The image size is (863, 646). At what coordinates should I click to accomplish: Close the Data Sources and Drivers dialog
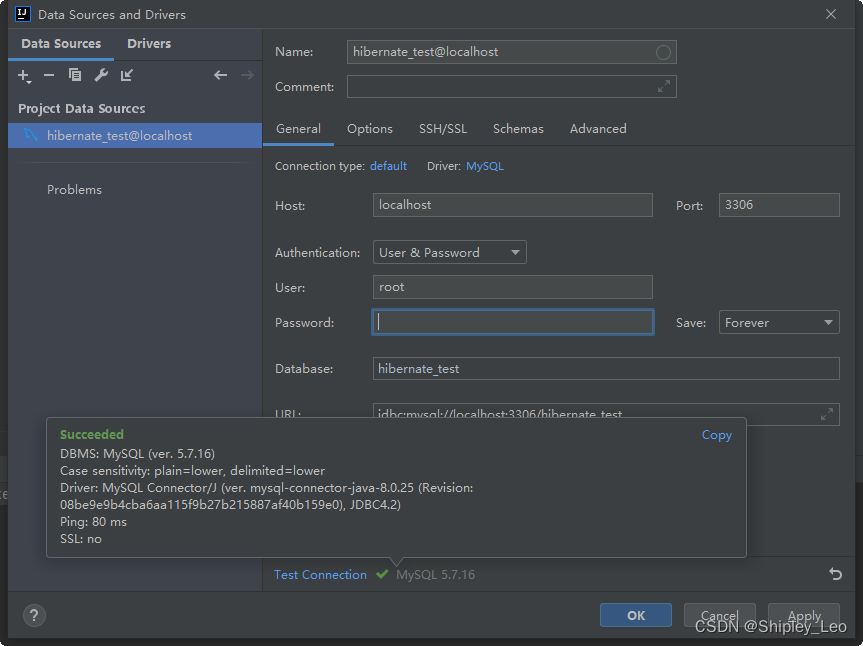(x=831, y=14)
